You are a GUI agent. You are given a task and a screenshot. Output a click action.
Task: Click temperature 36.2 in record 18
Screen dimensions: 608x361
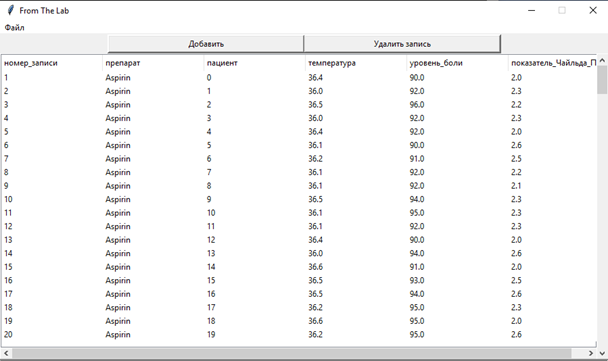coord(316,307)
